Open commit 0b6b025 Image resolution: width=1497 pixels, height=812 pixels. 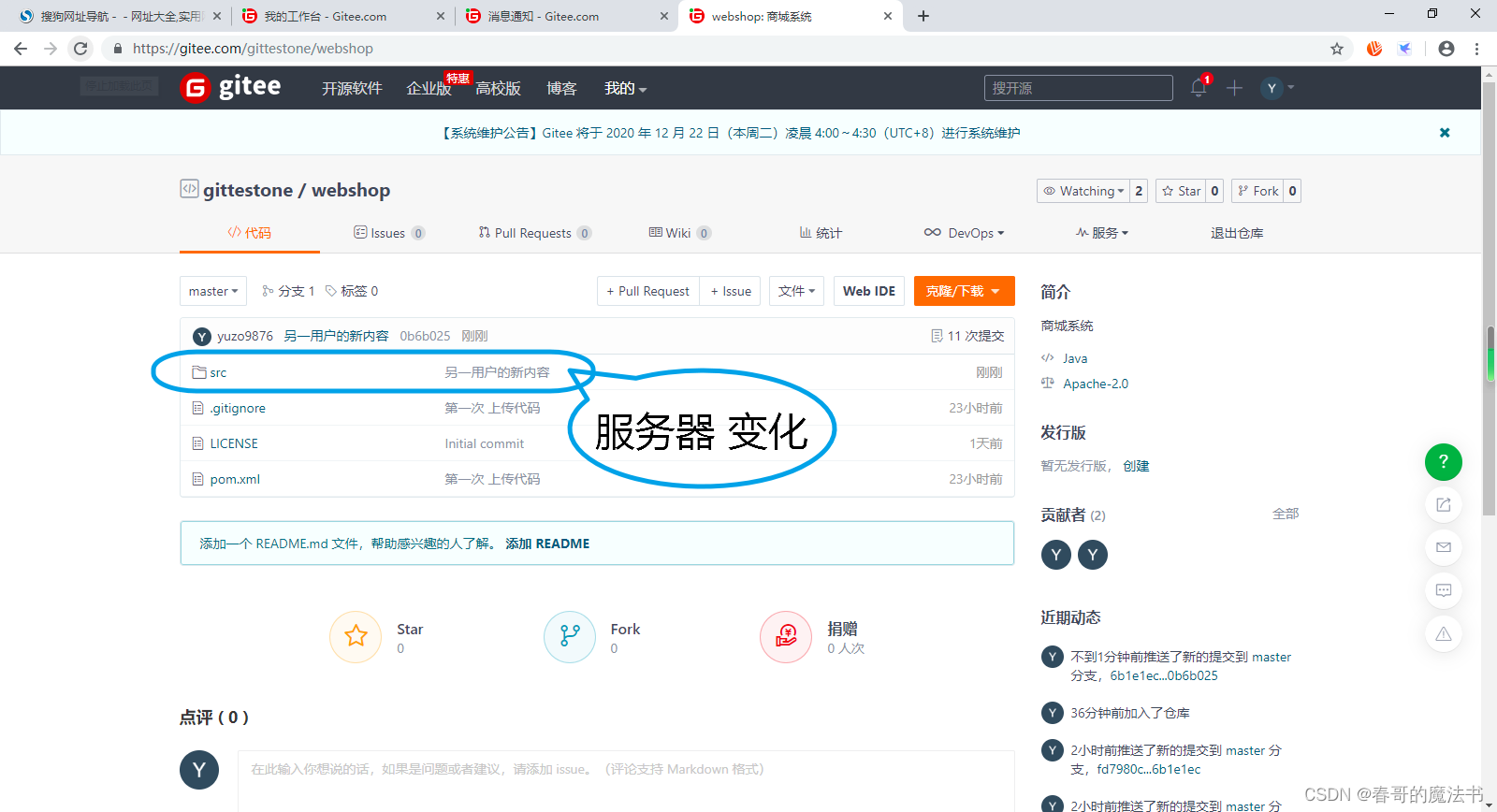coord(425,336)
